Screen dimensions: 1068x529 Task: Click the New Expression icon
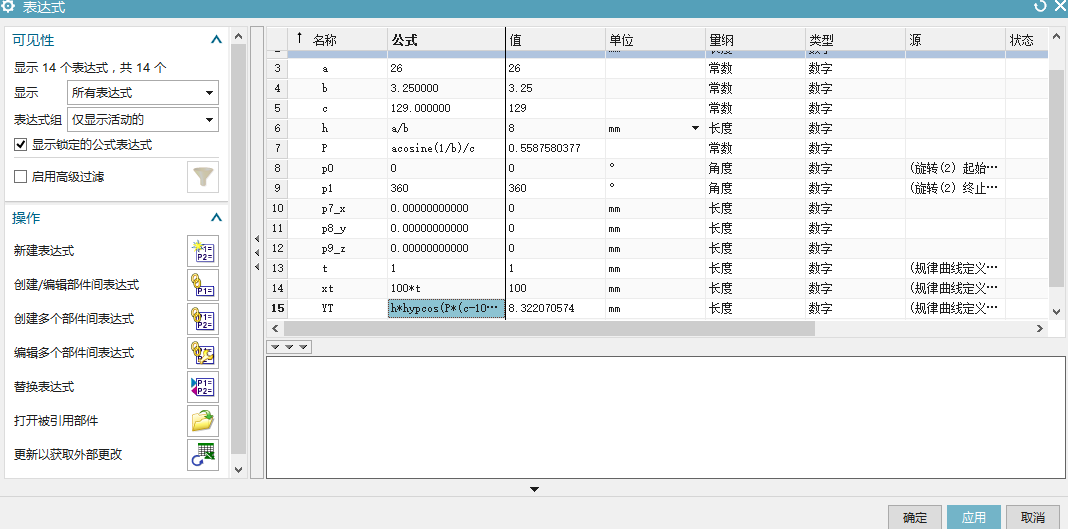click(203, 251)
